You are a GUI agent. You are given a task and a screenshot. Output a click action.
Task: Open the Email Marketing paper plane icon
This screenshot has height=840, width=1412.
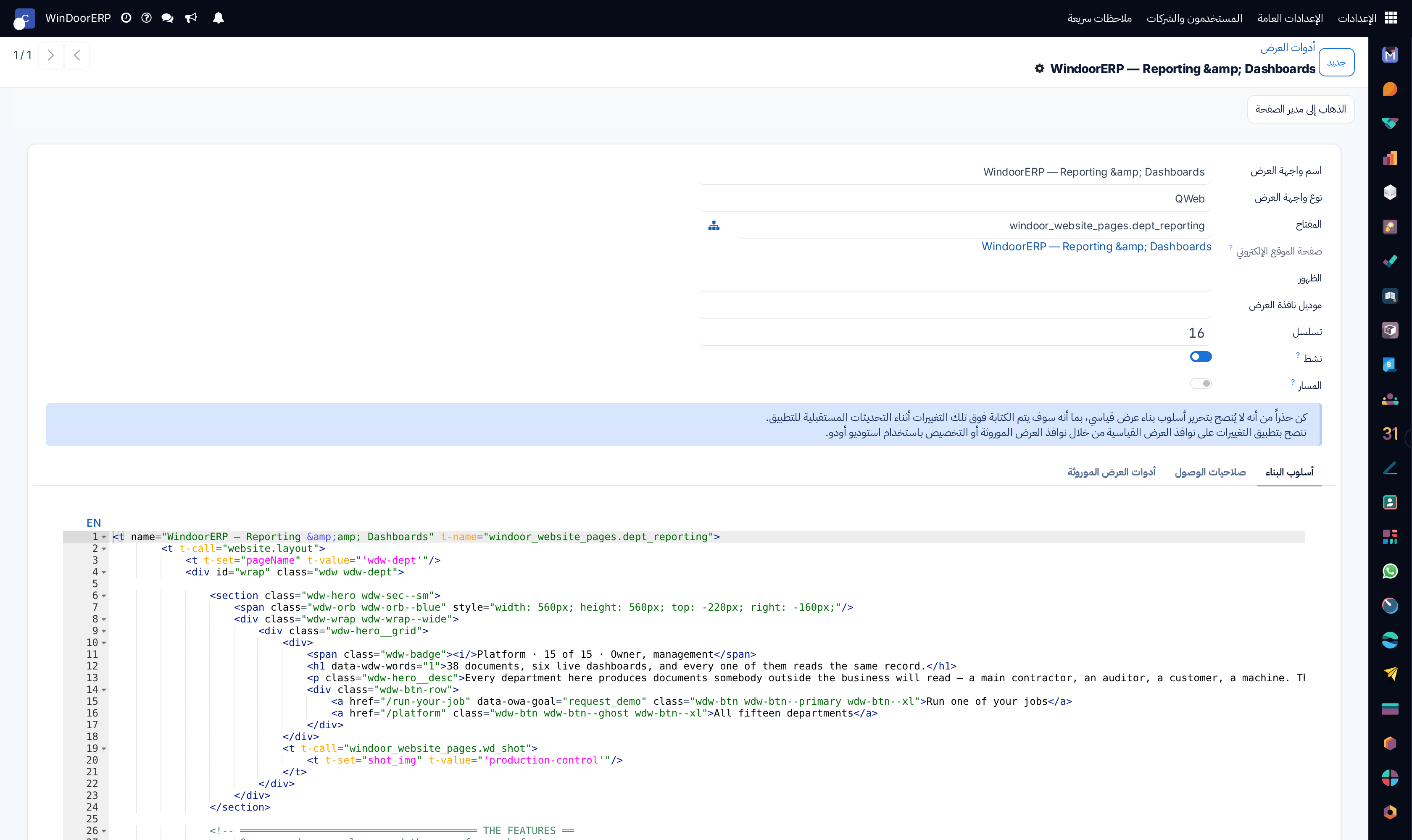point(1390,674)
